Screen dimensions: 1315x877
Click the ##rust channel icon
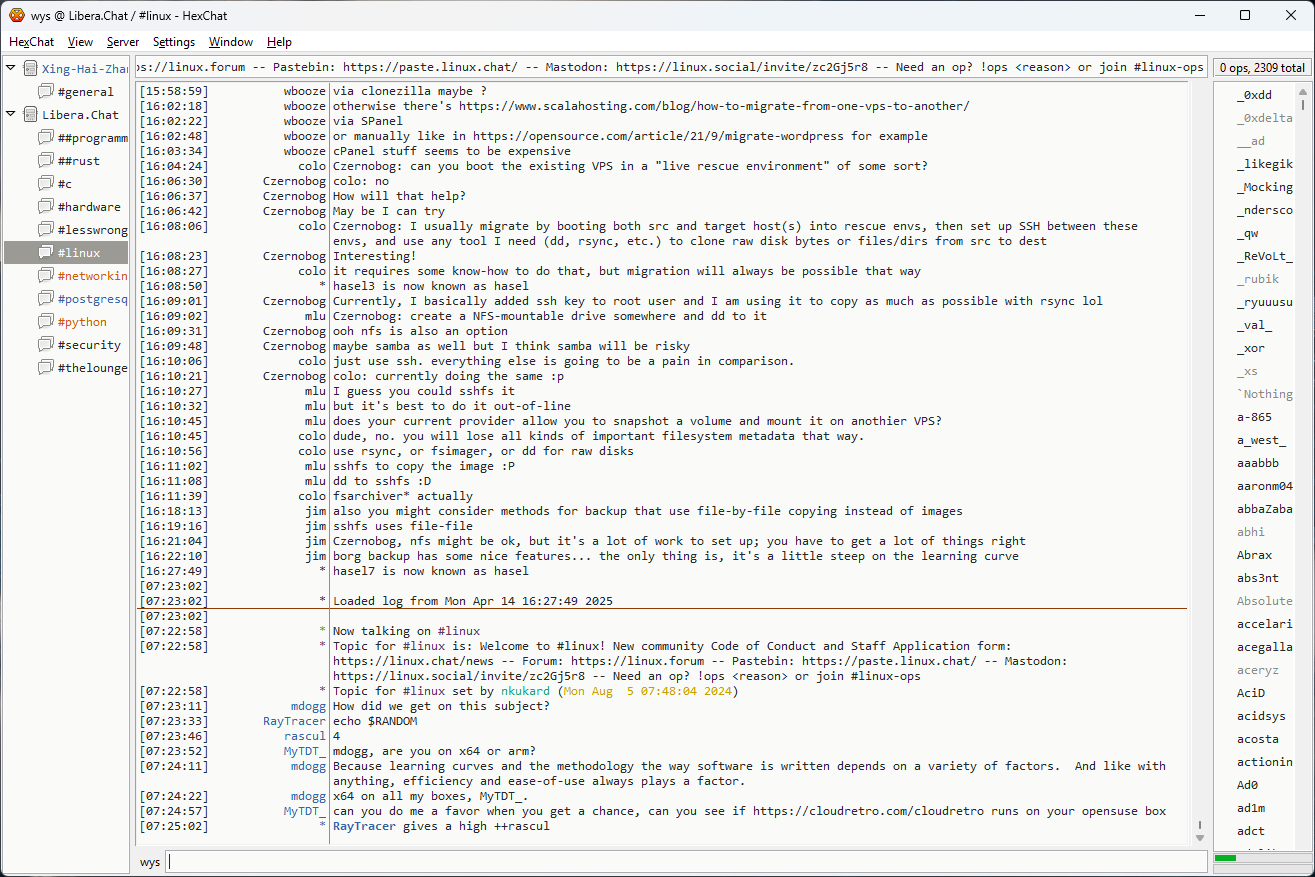coord(46,161)
